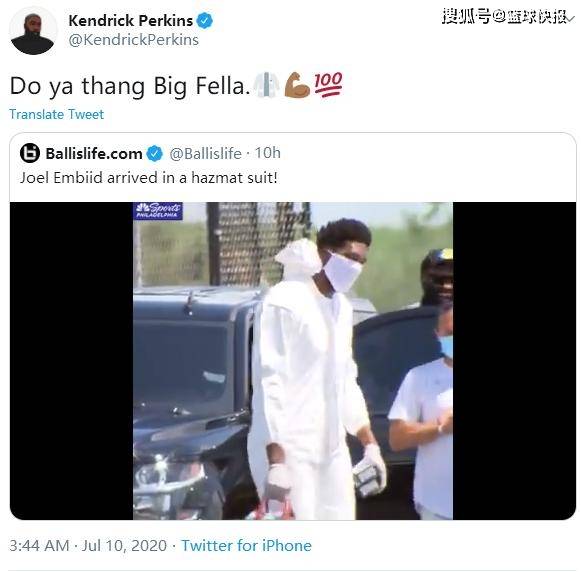The image size is (581, 572).
Task: Open Kendrick Perkins profile avatar
Action: point(33,31)
